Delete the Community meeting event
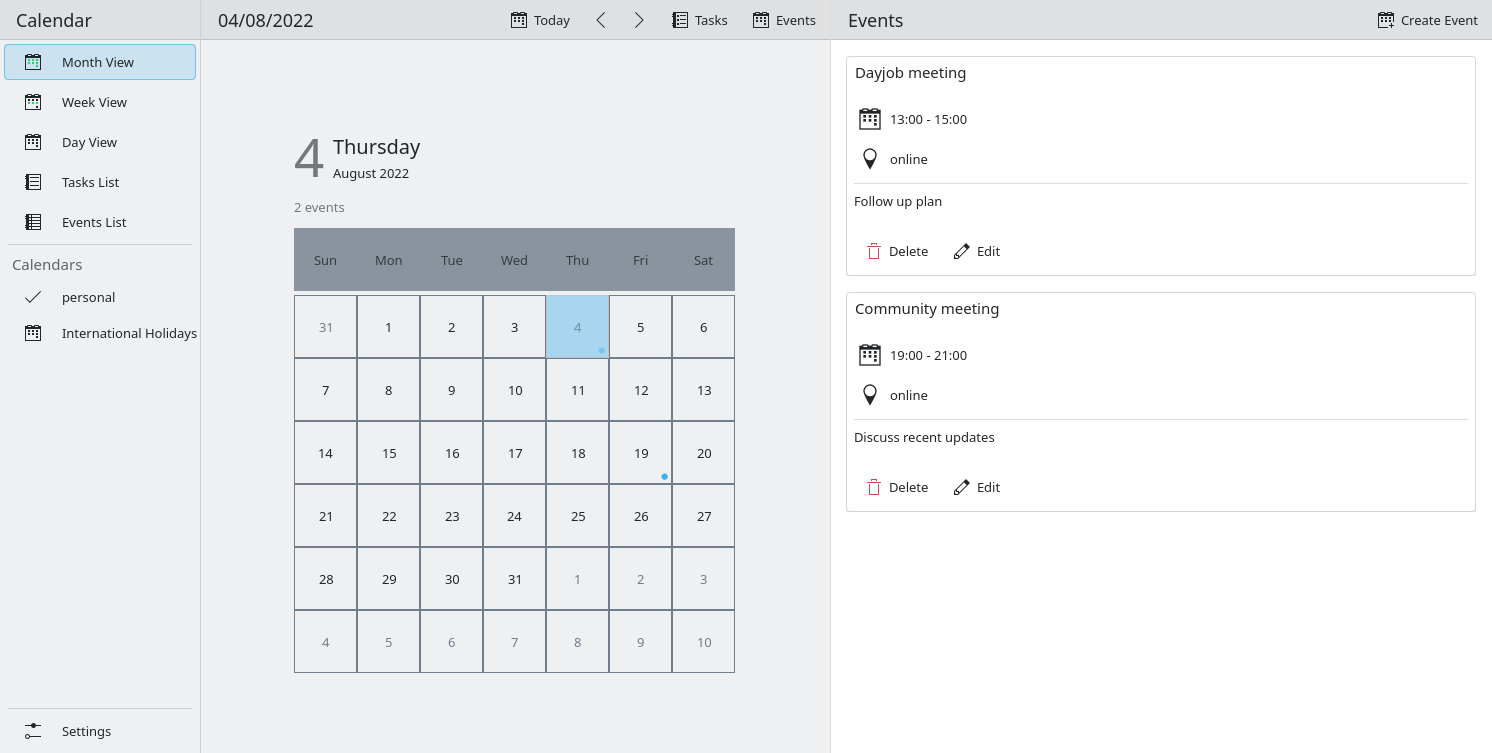 coord(897,487)
